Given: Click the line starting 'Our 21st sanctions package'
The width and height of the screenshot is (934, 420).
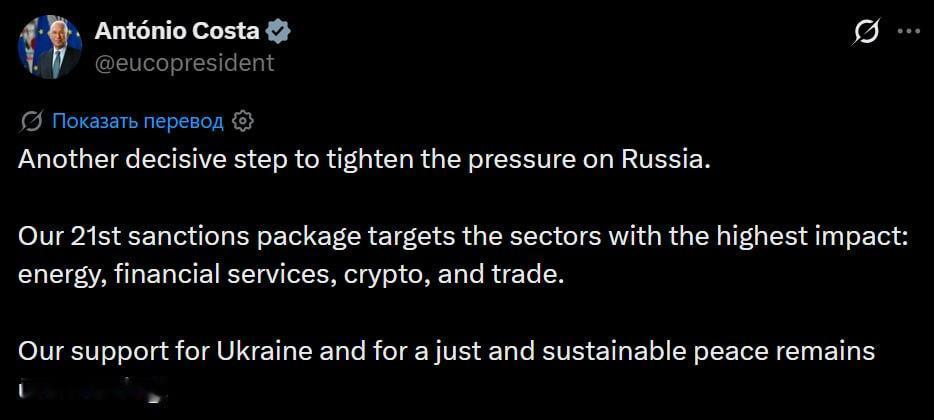Looking at the screenshot, I should 462,238.
